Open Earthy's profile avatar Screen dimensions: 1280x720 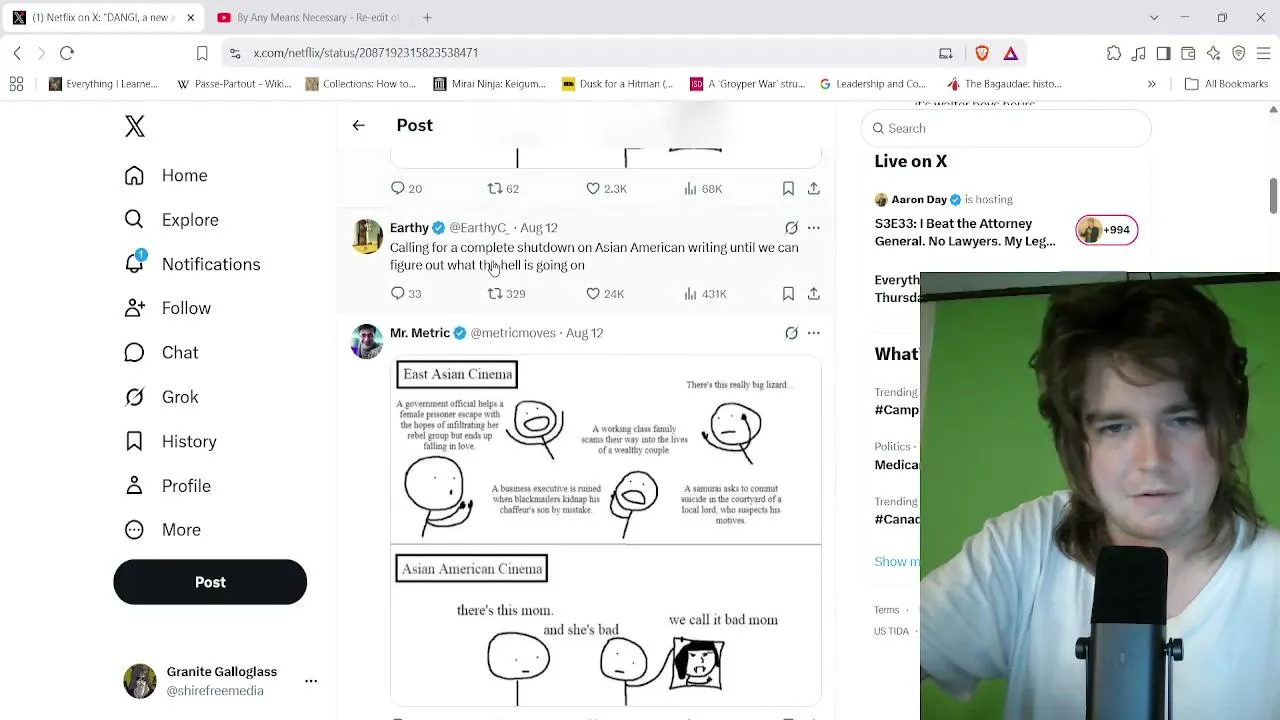[x=367, y=236]
